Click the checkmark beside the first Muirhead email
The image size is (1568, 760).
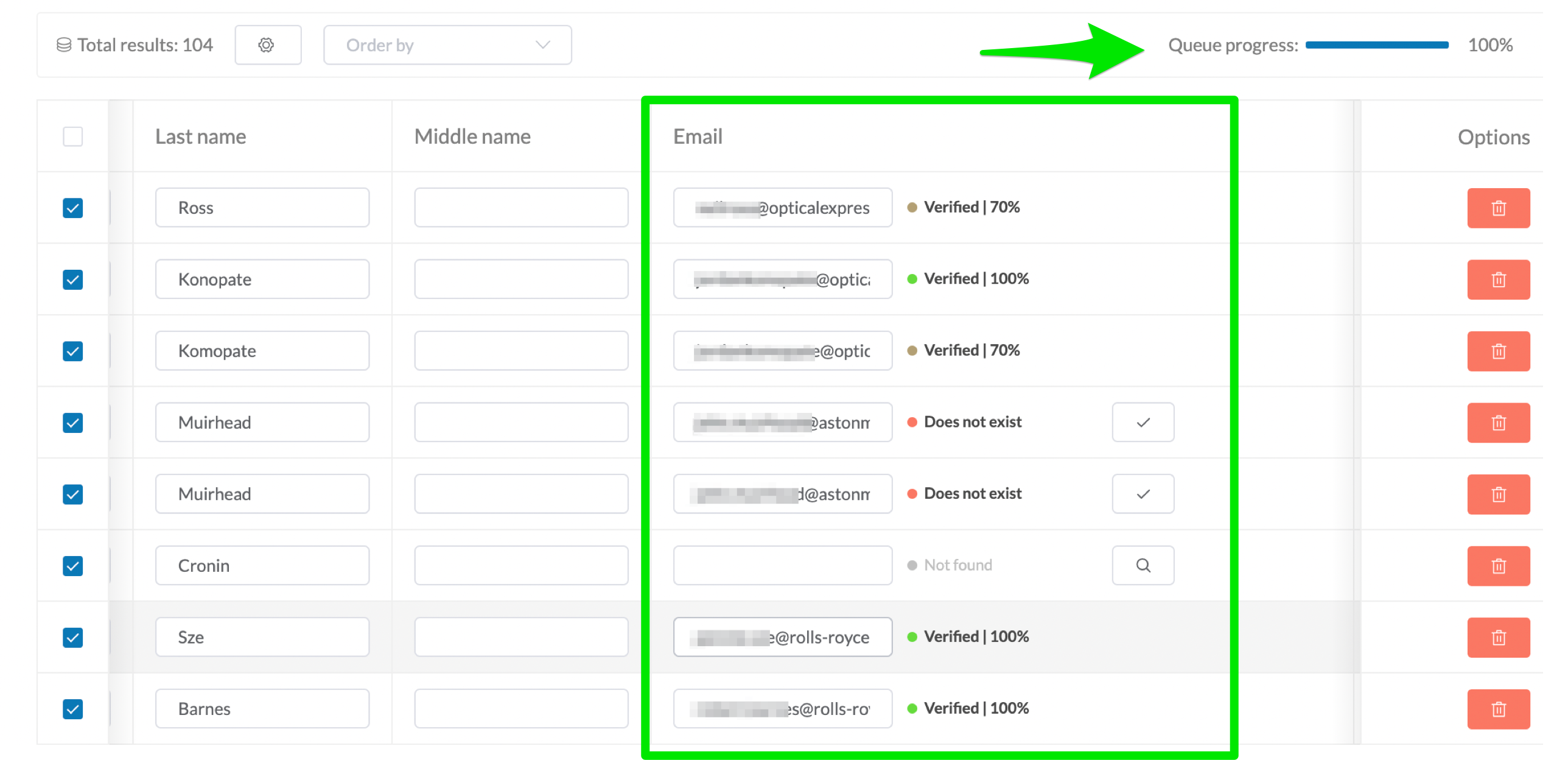point(1143,422)
